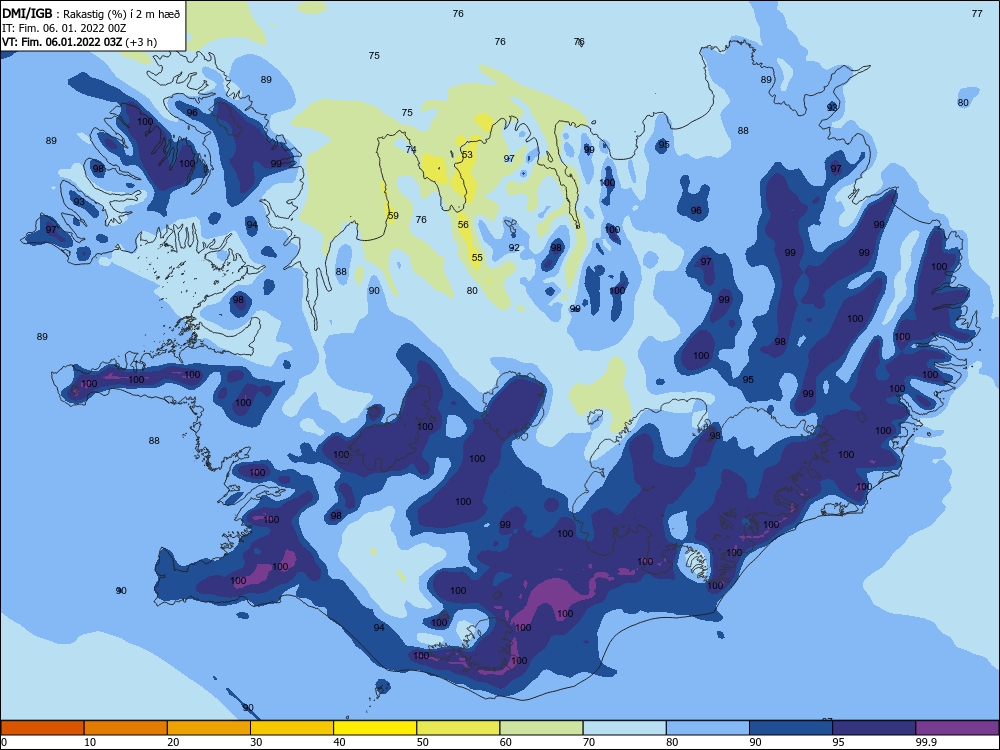Click the "20" legend tick label

pos(173,742)
